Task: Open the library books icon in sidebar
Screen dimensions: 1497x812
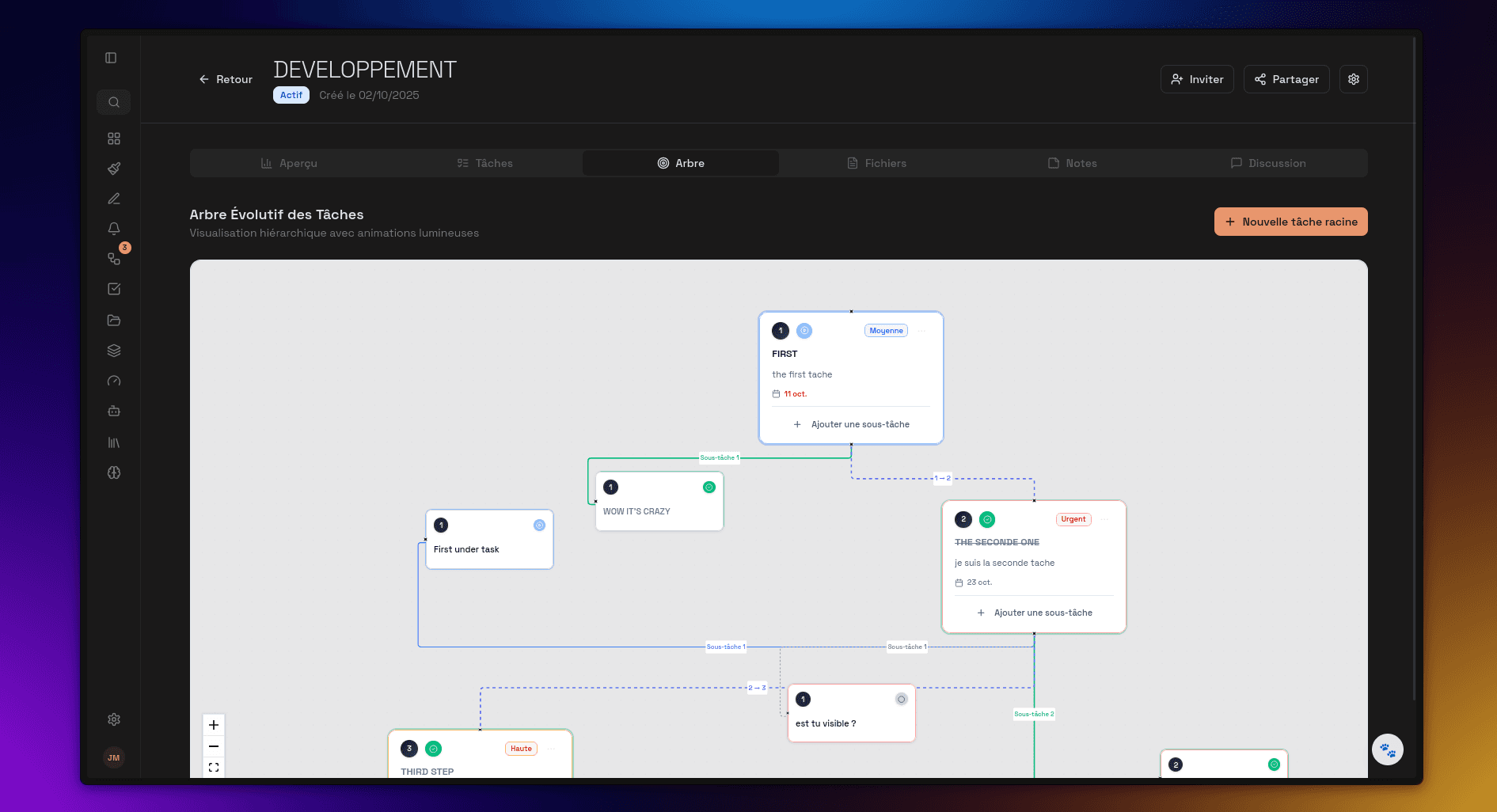Action: pyautogui.click(x=114, y=442)
